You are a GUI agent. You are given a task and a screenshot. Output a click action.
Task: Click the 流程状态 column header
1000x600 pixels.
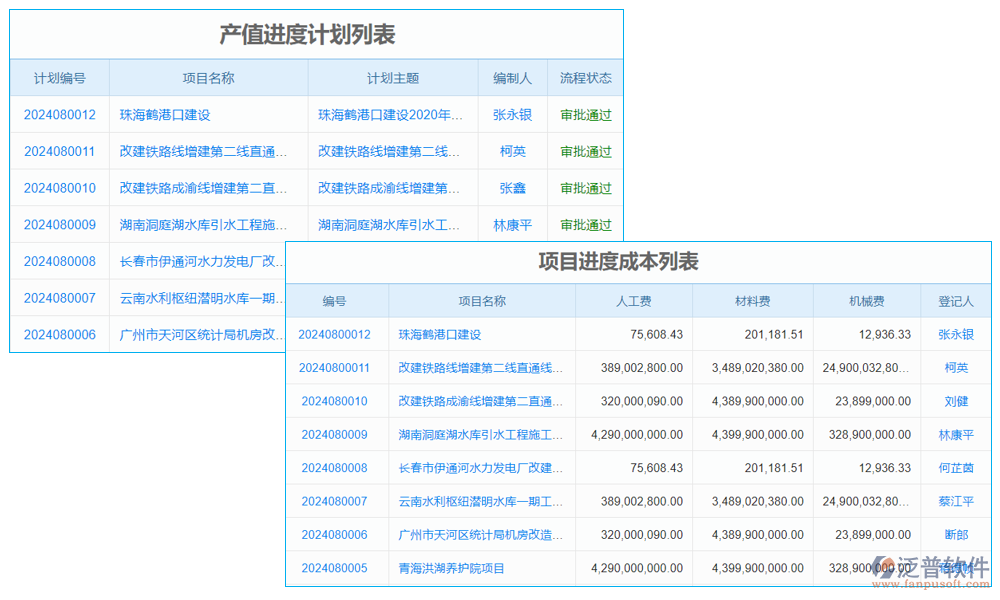[x=585, y=77]
